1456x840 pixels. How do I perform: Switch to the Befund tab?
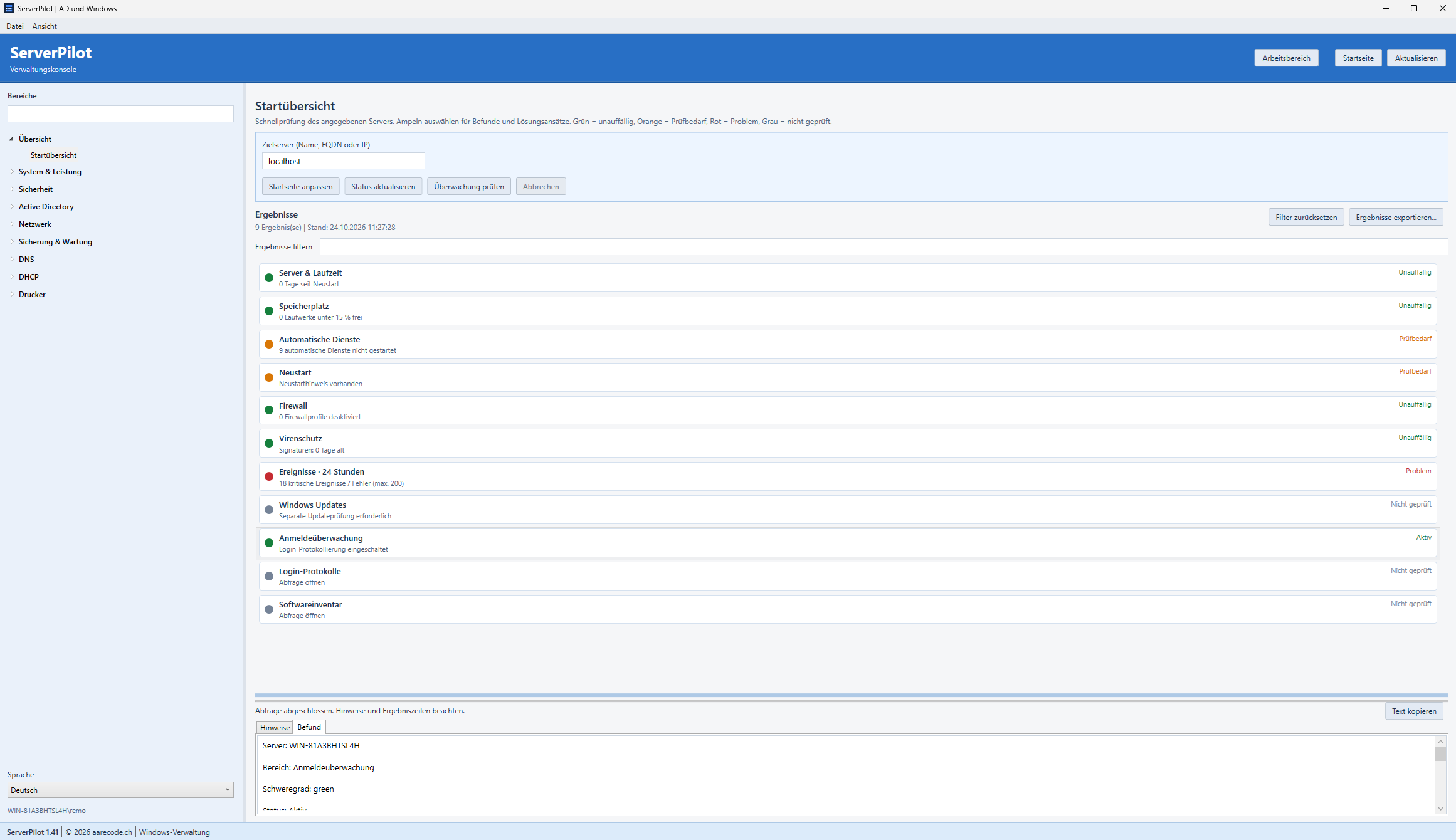(309, 727)
